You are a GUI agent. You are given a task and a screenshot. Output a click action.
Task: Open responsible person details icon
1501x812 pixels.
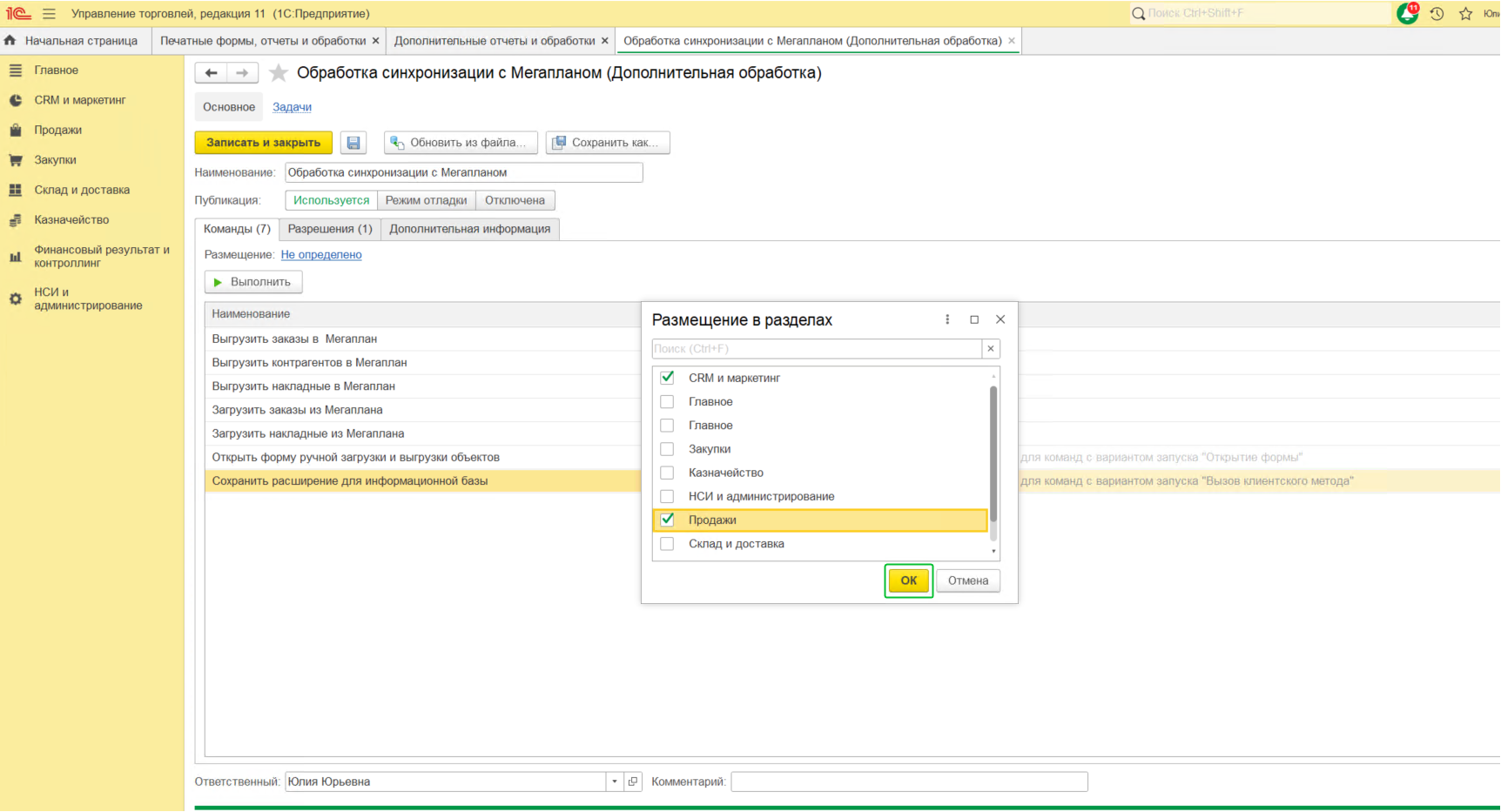click(633, 782)
